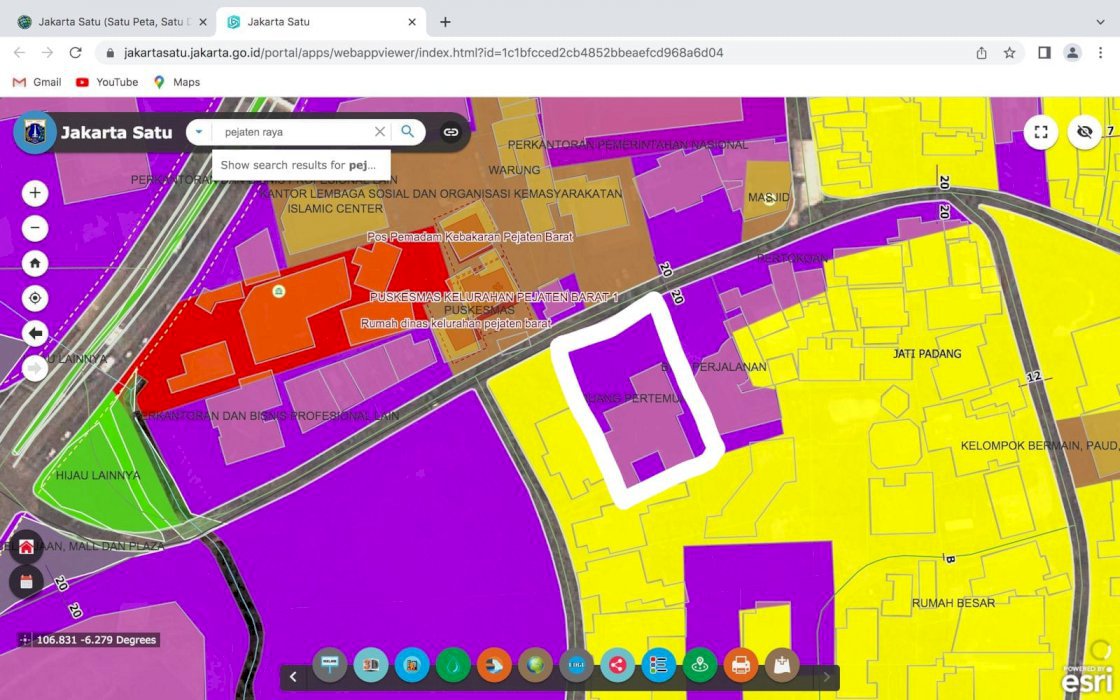
Task: Go to the default map extent
Action: (35, 263)
